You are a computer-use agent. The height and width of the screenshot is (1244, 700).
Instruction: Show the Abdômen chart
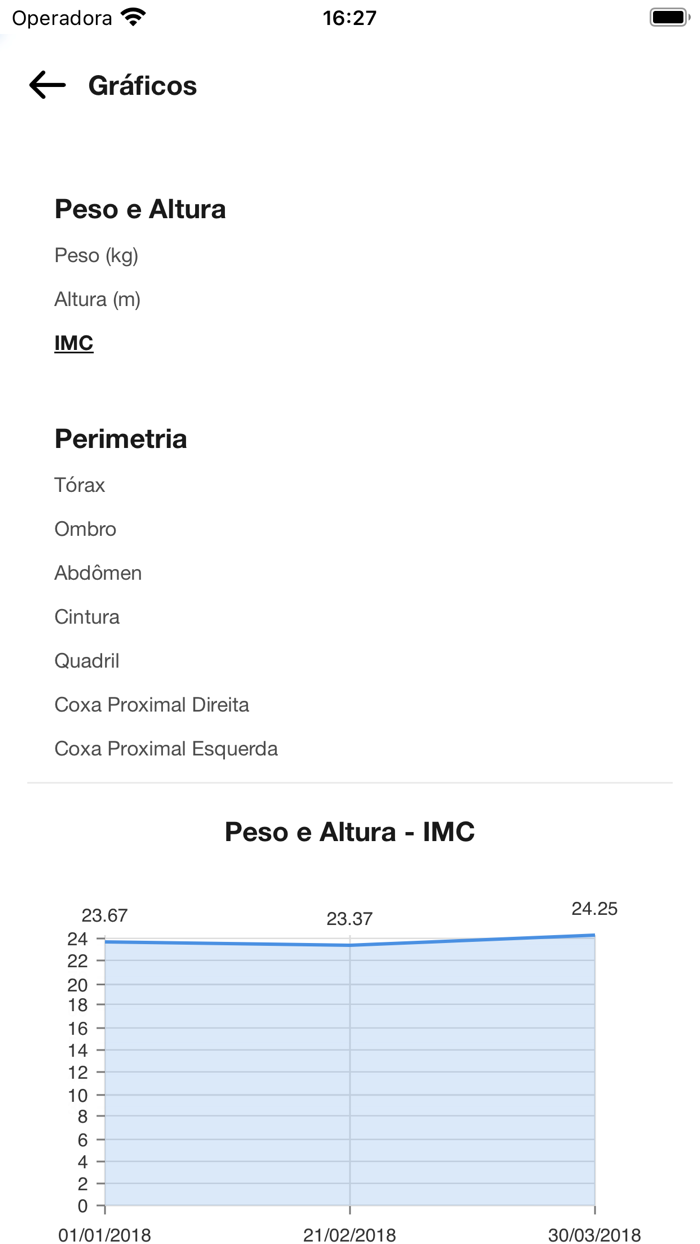click(98, 573)
